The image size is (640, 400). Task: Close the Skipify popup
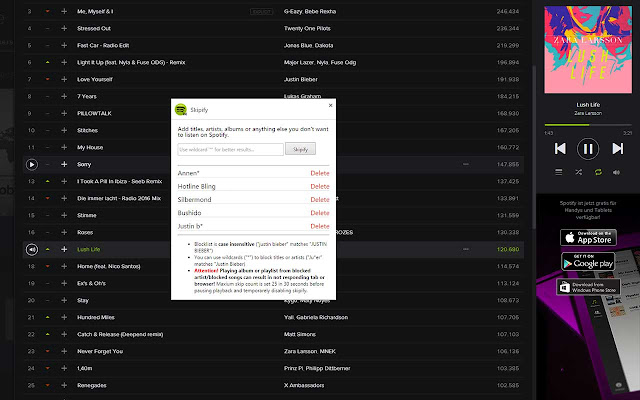coord(330,105)
